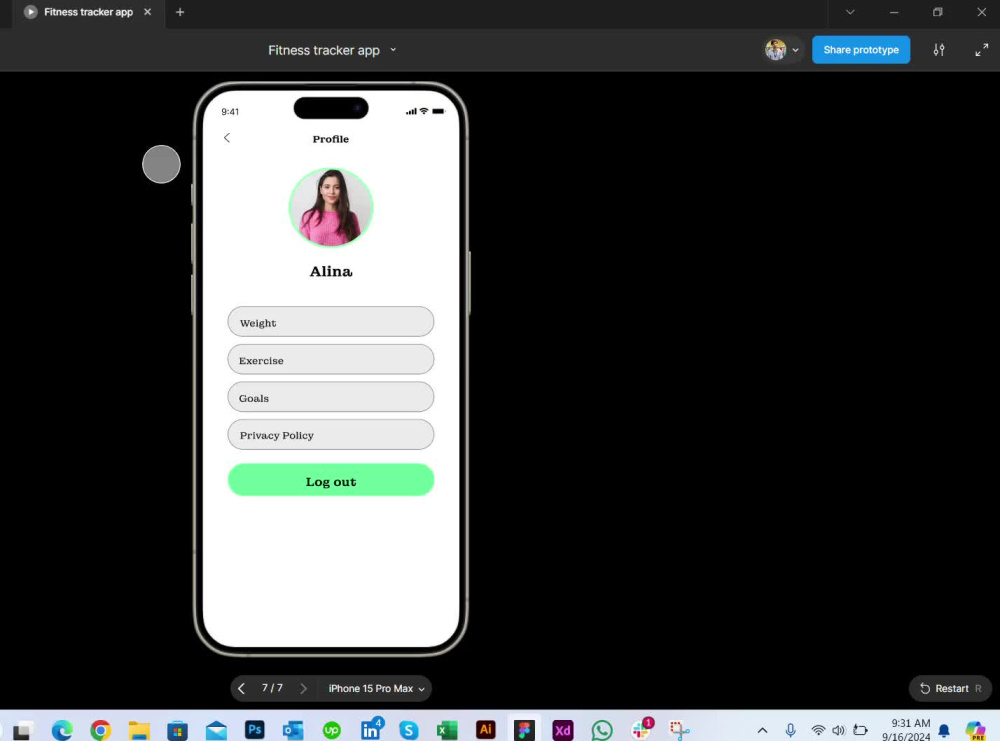
Task: Open Illustrator from taskbar
Action: (485, 729)
